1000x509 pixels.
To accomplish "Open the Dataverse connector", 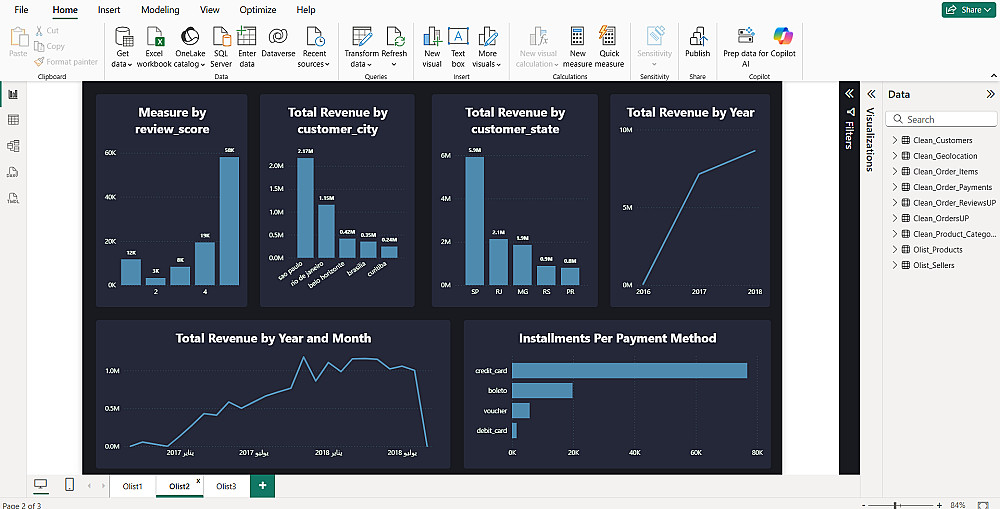I will [278, 42].
